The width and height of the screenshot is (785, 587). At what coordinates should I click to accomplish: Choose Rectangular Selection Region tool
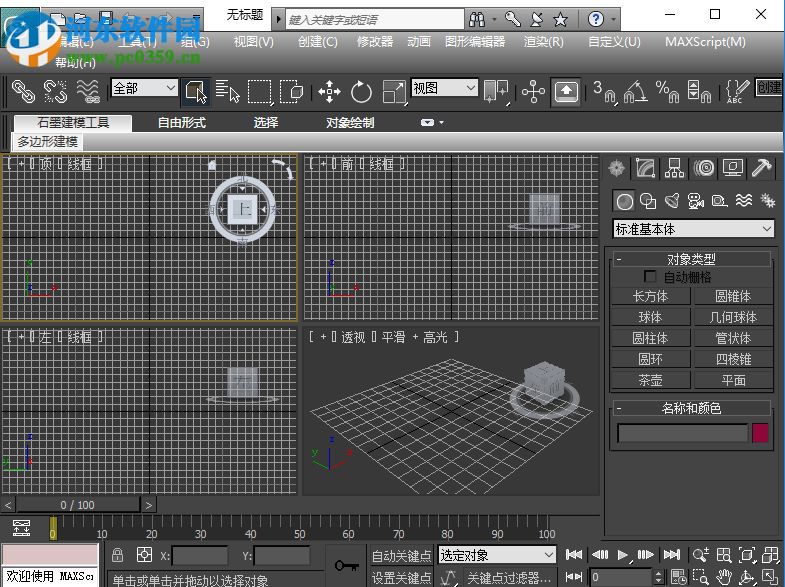point(260,92)
